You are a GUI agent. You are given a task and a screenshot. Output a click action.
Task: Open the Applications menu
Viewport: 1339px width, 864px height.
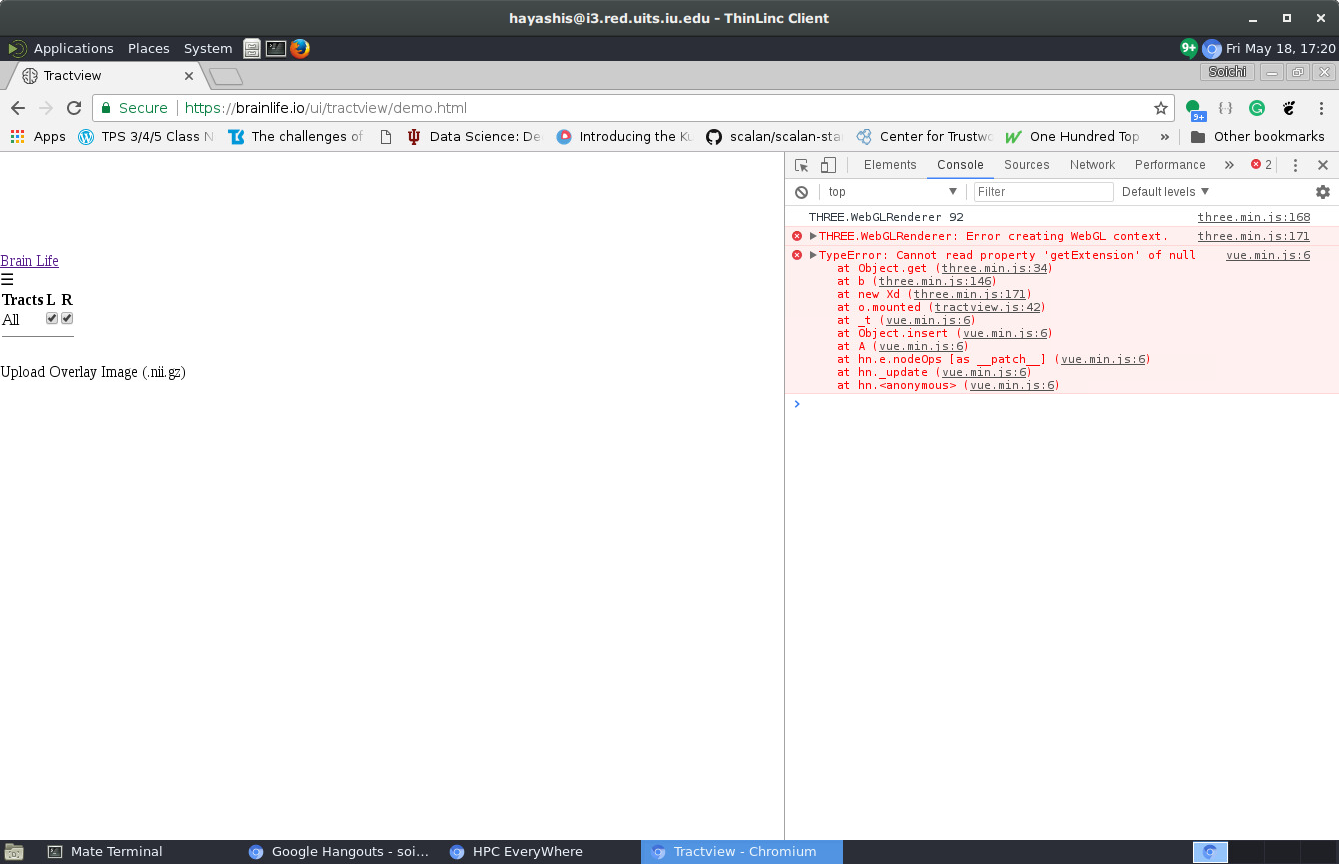point(73,48)
